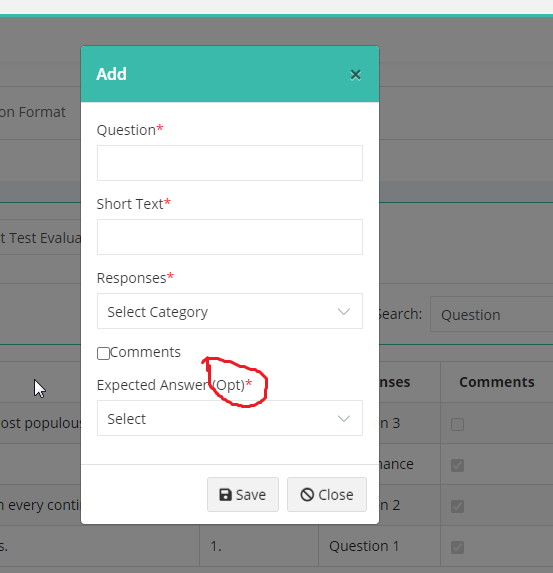Click the Expected Answer (Opt) label

[174, 385]
